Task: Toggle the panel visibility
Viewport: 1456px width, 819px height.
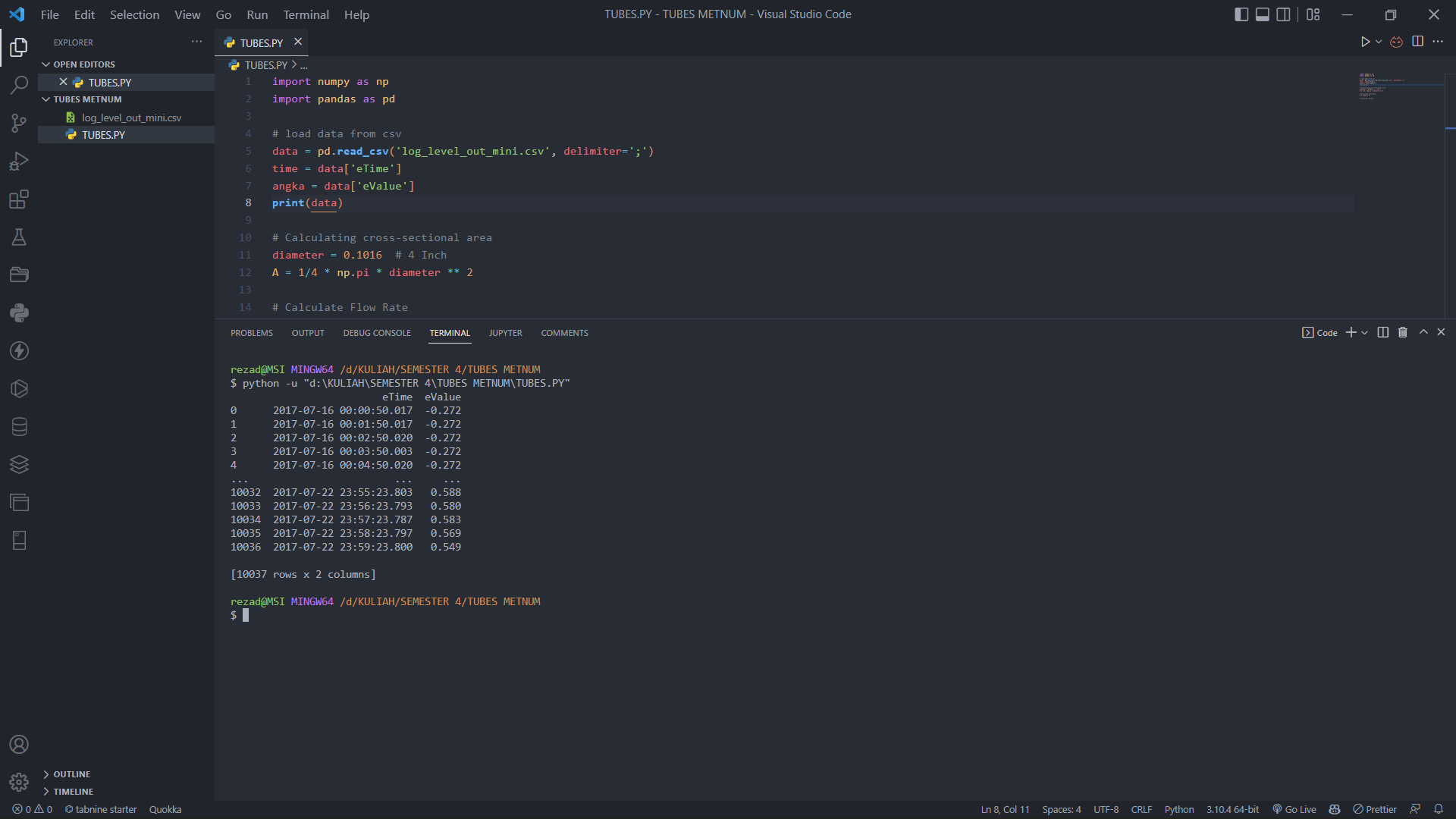Action: (x=1261, y=14)
